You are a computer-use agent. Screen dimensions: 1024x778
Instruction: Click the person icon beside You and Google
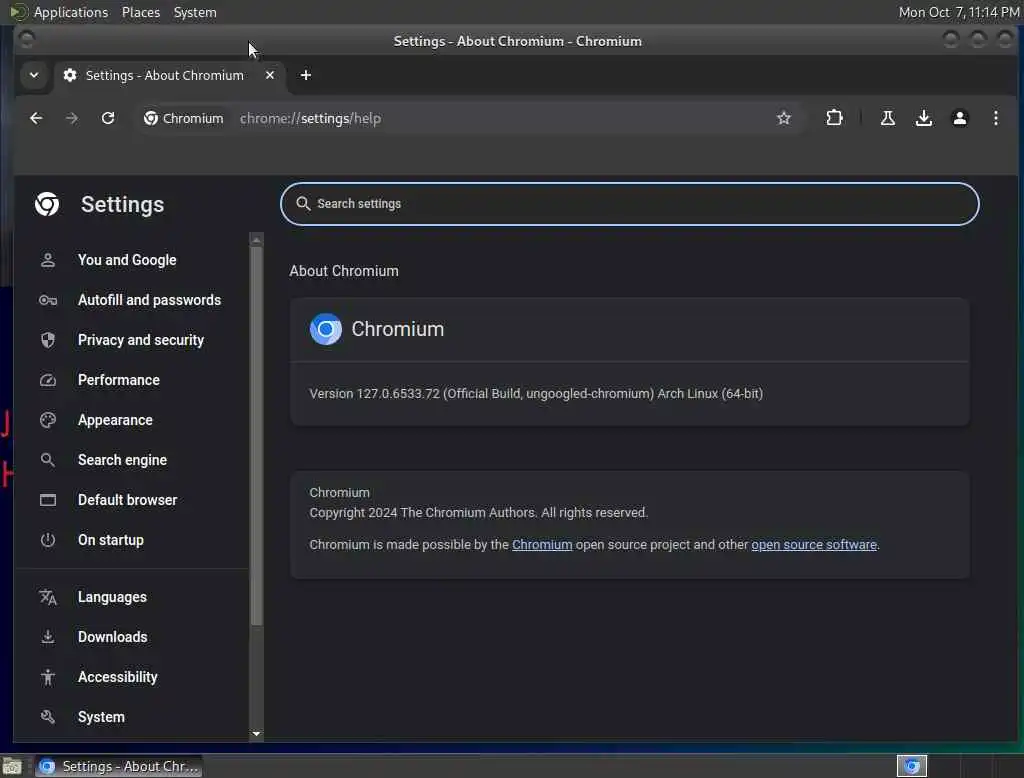[x=48, y=260]
